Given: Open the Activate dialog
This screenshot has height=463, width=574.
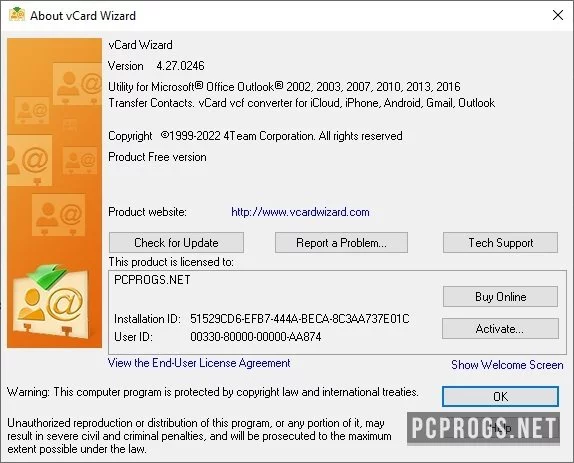Looking at the screenshot, I should point(500,328).
